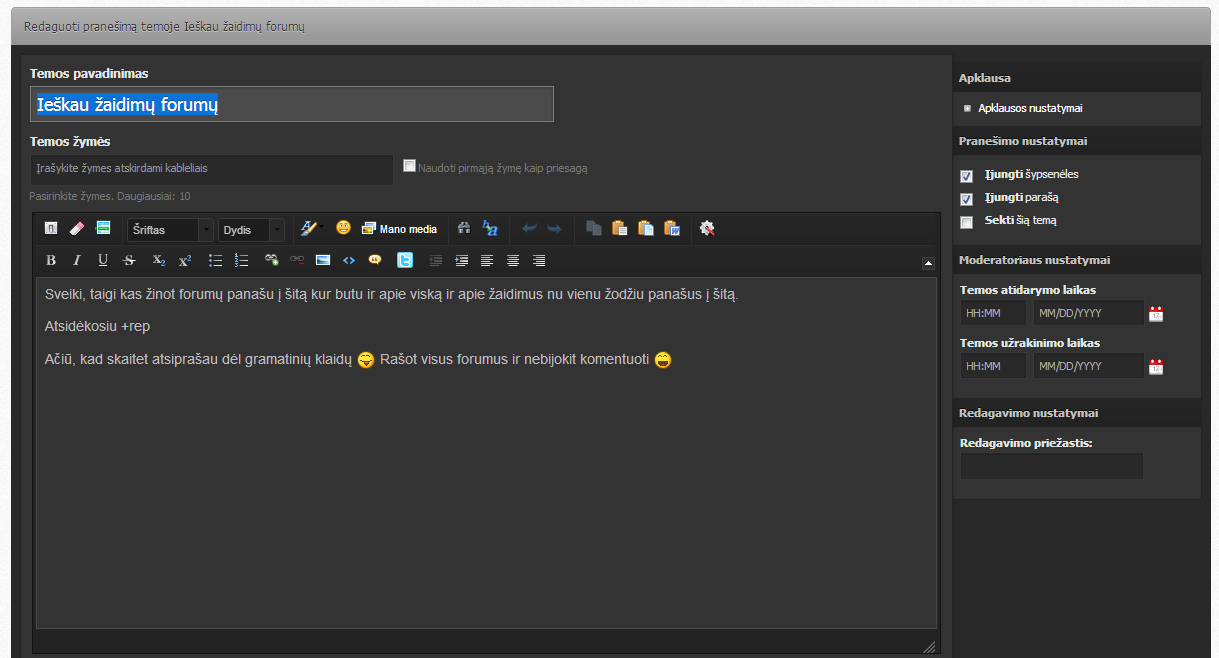This screenshot has height=658, width=1219.
Task: Insert a quote with the speech bubble icon
Action: click(375, 260)
